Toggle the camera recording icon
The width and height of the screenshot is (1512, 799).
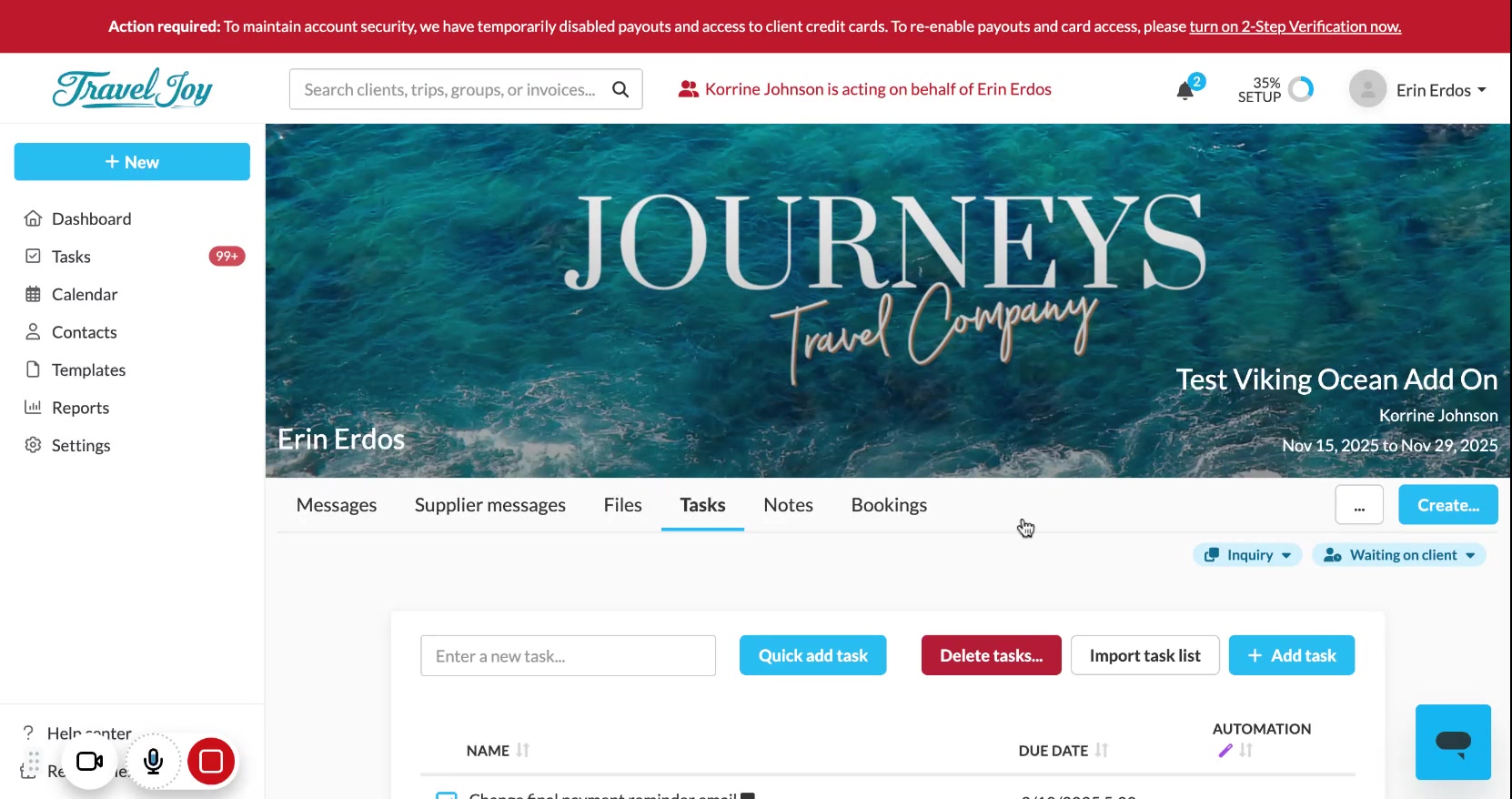click(89, 761)
